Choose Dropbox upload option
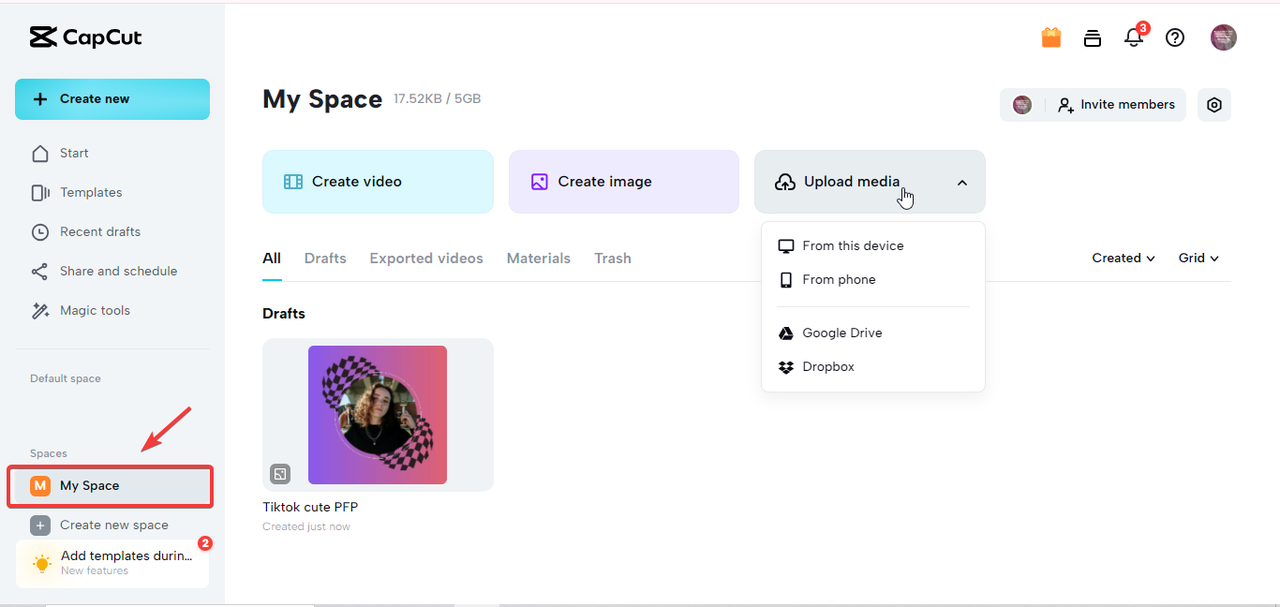Screen dimensions: 1280x607 (873, 367)
